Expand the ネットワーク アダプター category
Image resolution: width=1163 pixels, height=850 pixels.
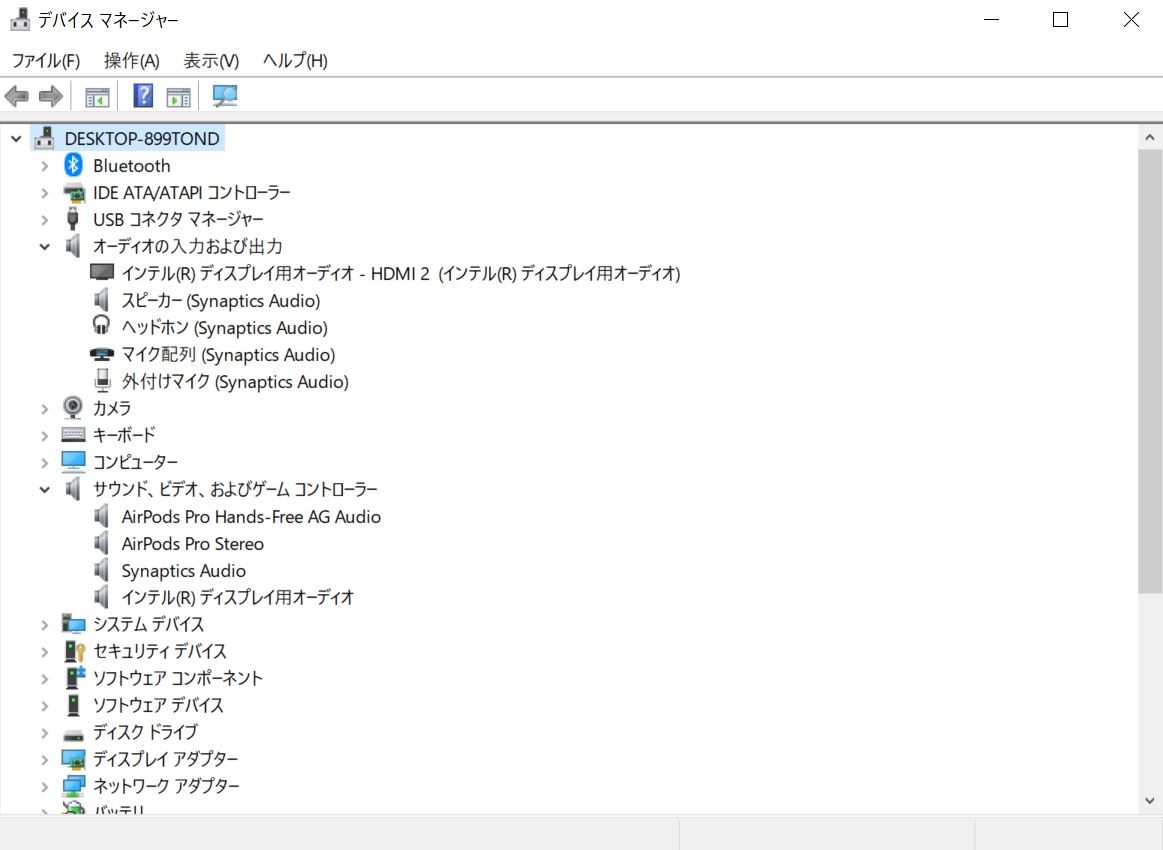[45, 786]
